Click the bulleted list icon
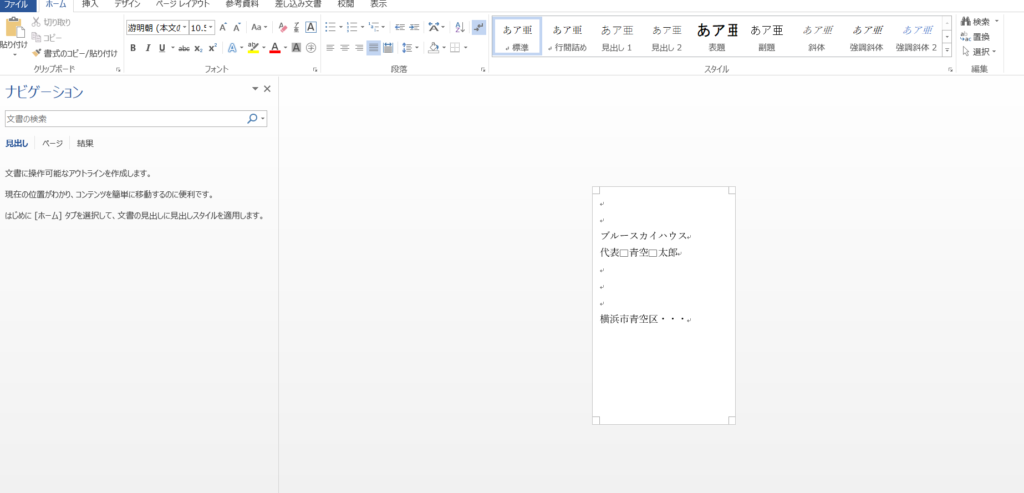This screenshot has width=1024, height=493. click(331, 27)
